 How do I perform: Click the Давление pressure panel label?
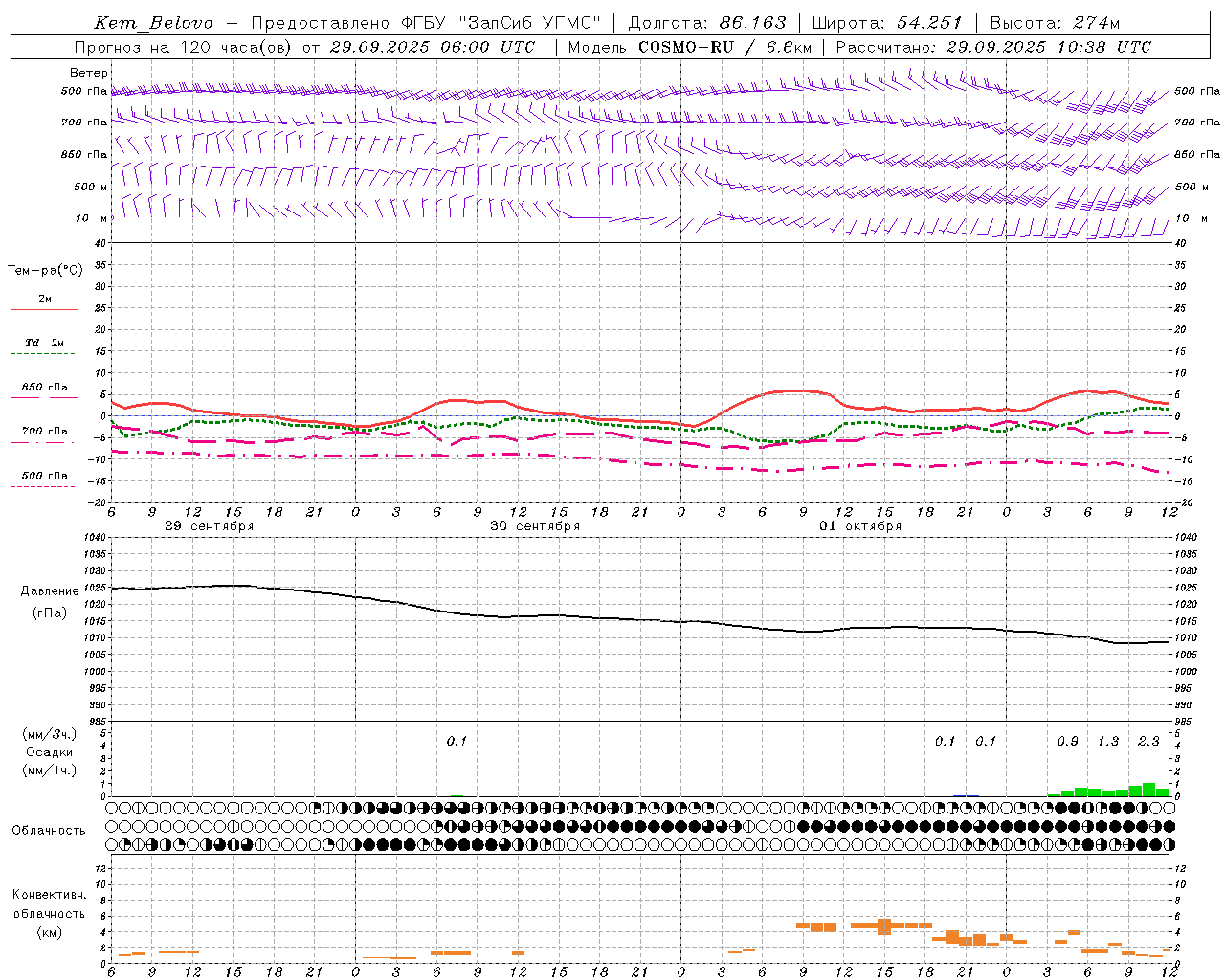pos(50,591)
